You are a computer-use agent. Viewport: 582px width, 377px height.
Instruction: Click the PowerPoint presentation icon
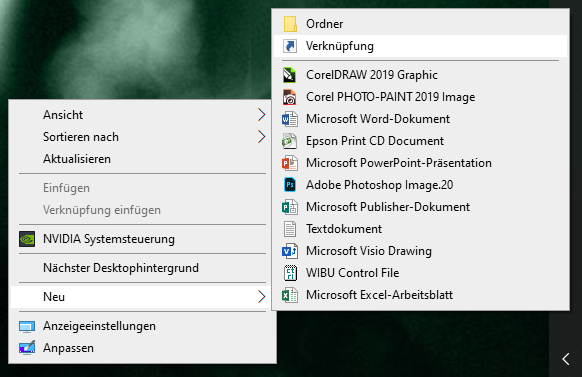[x=290, y=163]
